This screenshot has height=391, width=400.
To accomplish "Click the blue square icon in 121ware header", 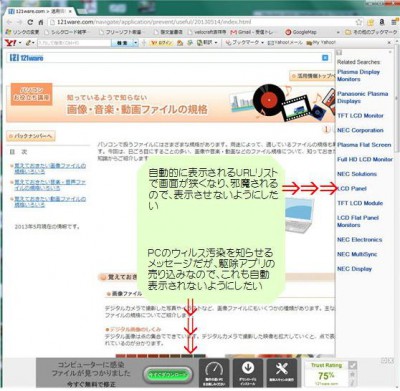I will pyautogui.click(x=325, y=58).
